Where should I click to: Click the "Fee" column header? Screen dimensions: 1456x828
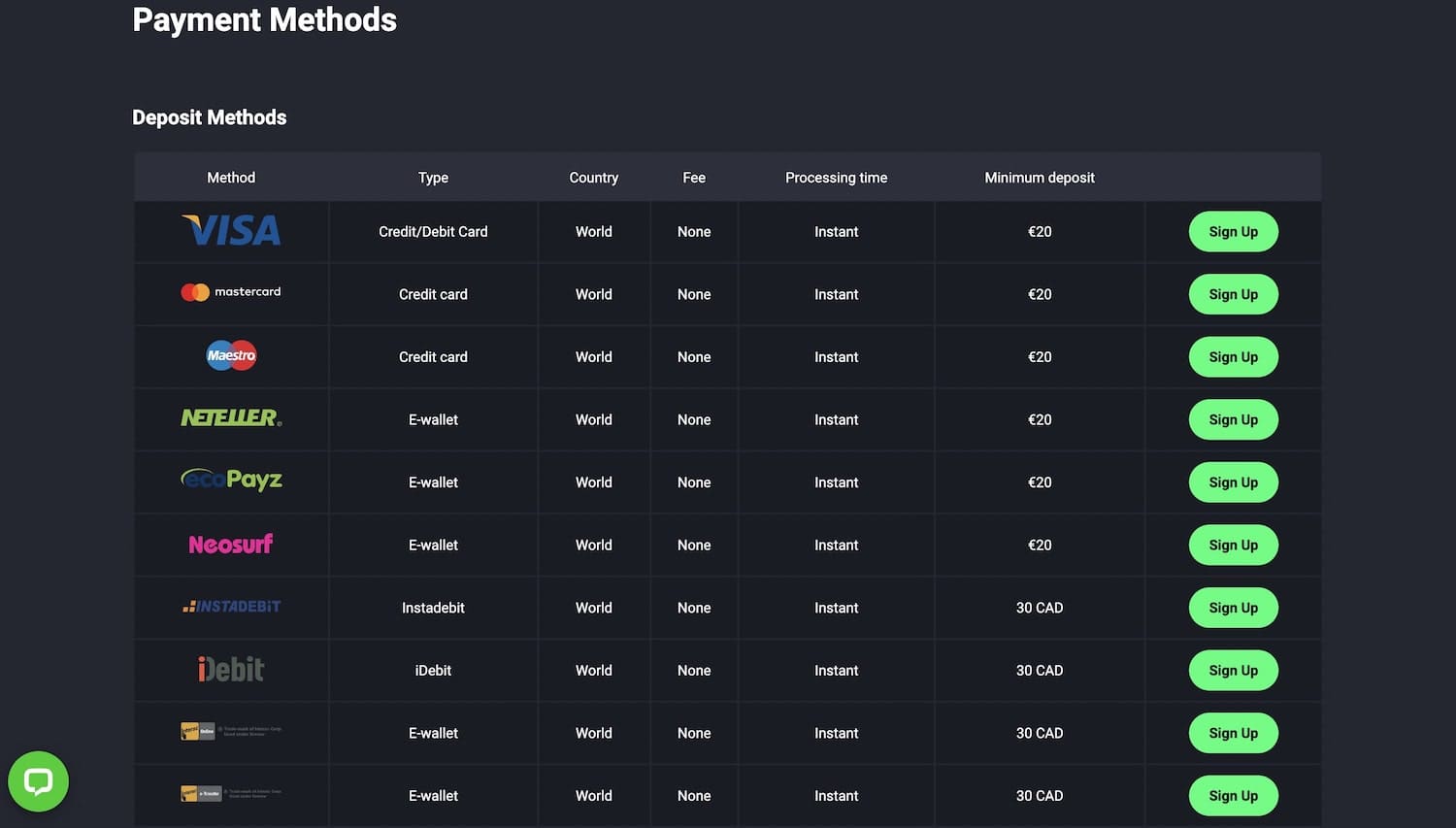coord(694,178)
